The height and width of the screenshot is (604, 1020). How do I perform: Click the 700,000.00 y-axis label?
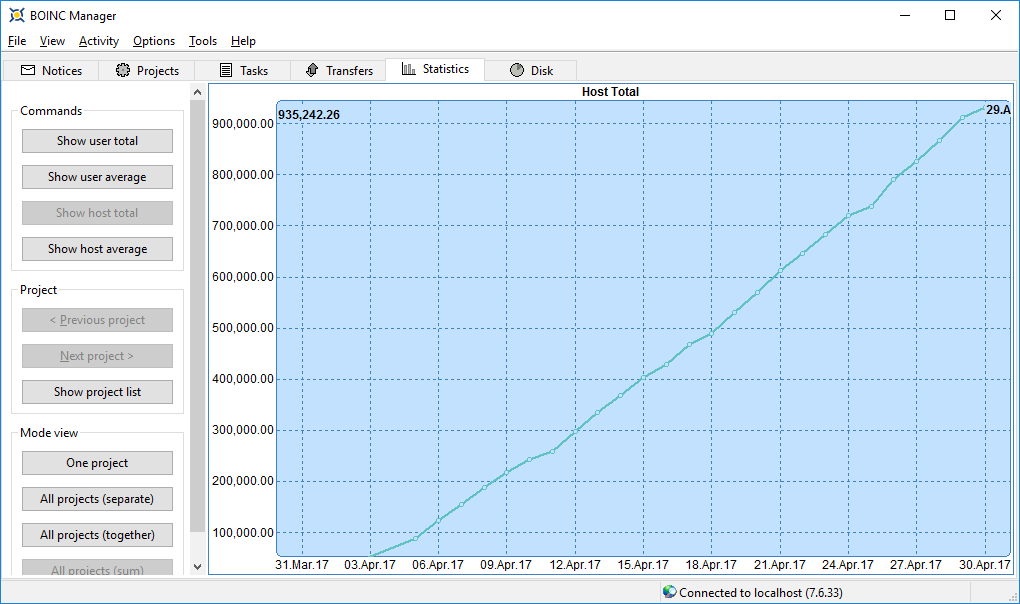coord(243,226)
